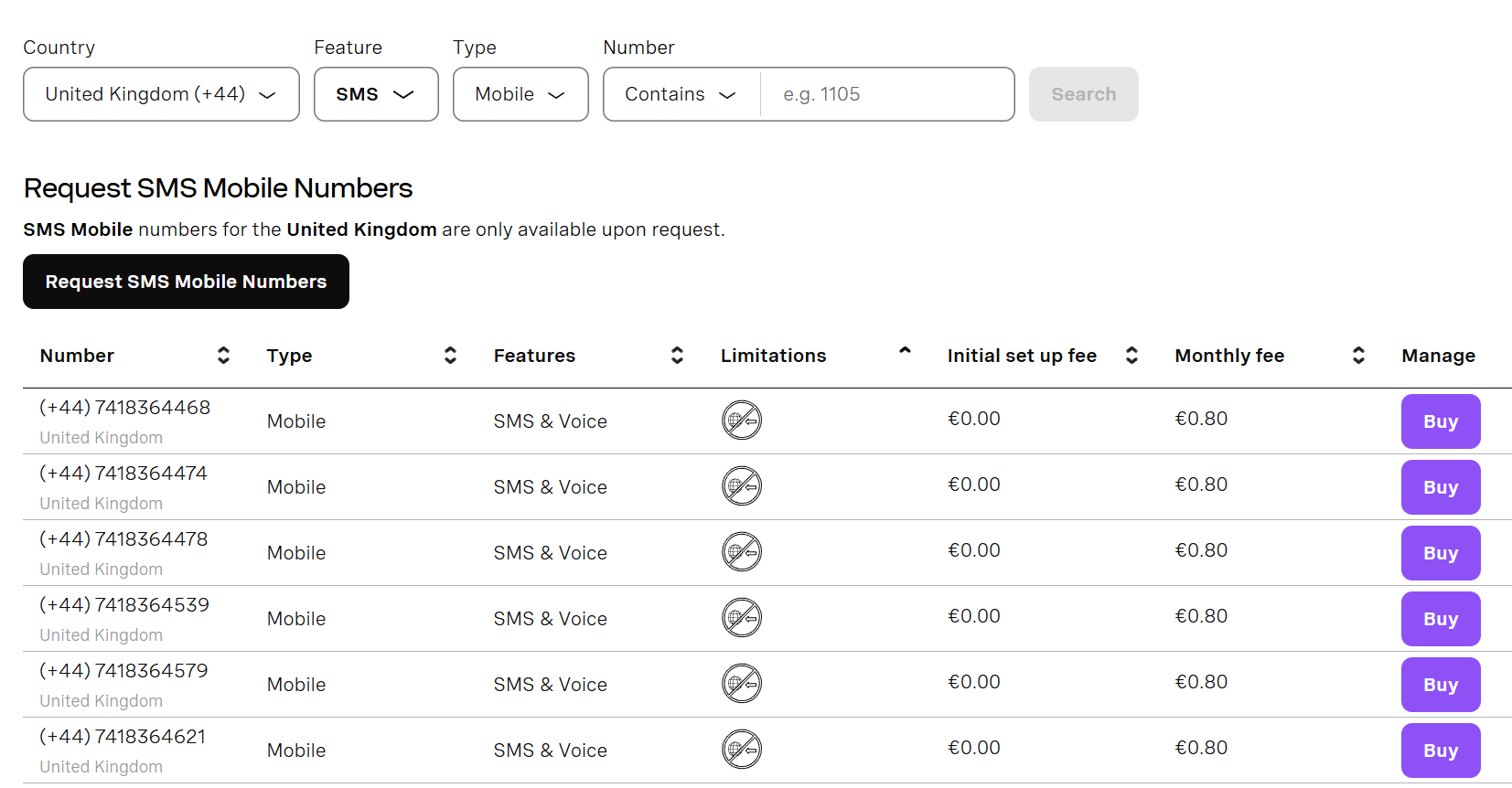Open the Feature dropdown showing SMS

pos(376,94)
